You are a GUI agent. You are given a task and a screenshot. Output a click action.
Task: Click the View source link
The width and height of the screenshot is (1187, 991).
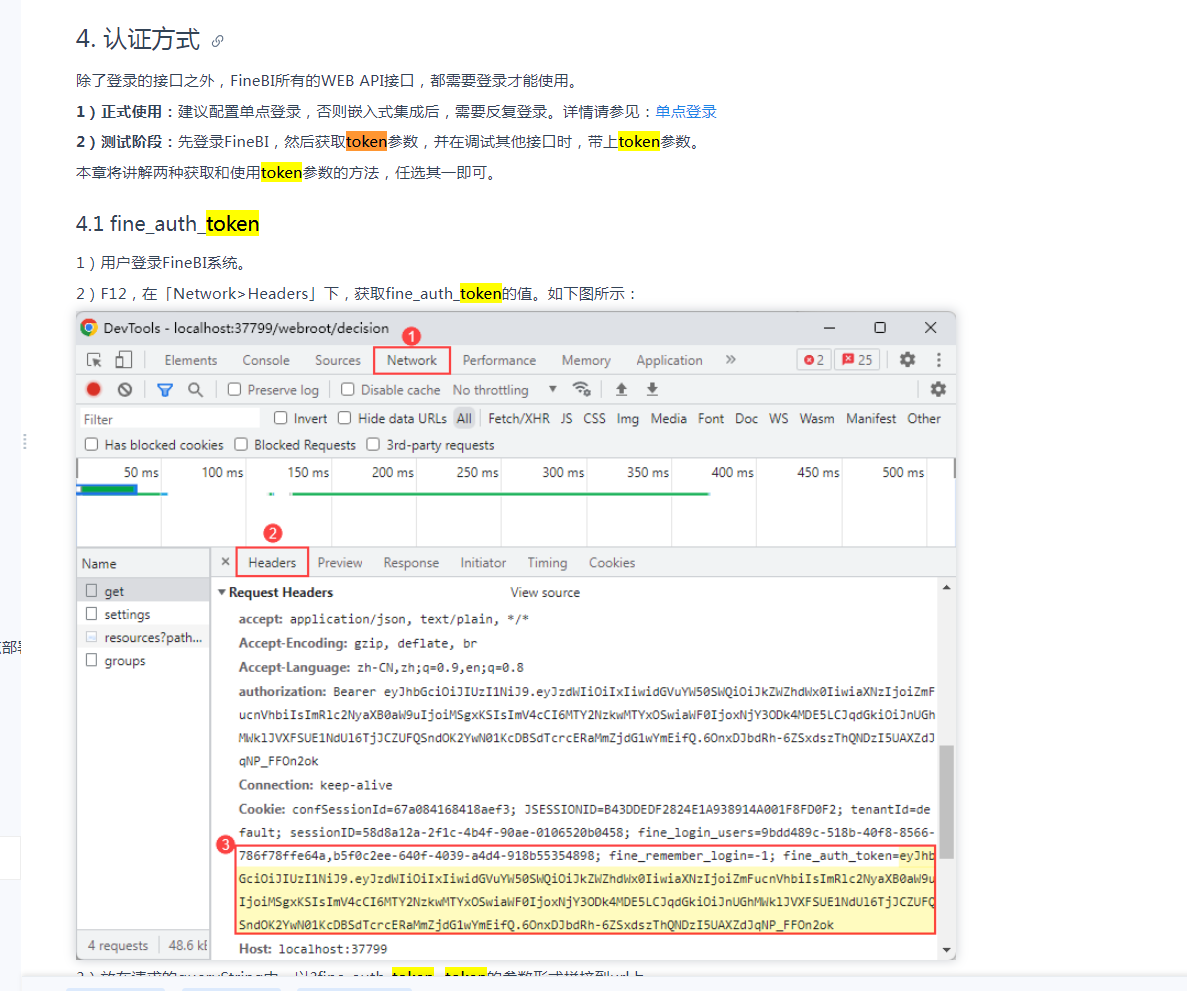click(x=545, y=593)
